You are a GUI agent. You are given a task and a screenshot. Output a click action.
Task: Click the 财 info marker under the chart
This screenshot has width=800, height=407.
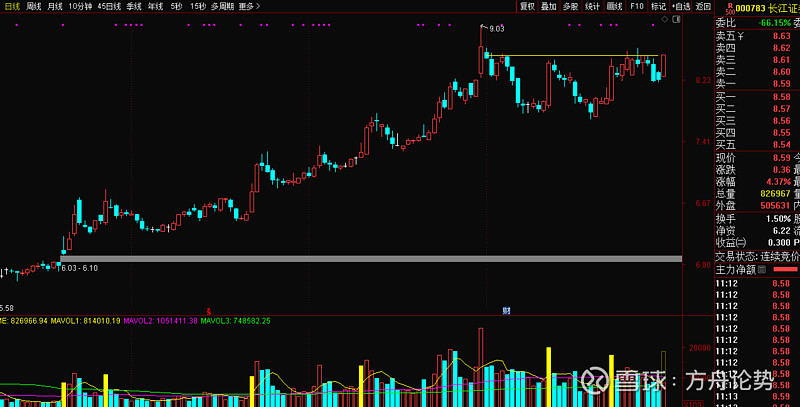pos(506,311)
